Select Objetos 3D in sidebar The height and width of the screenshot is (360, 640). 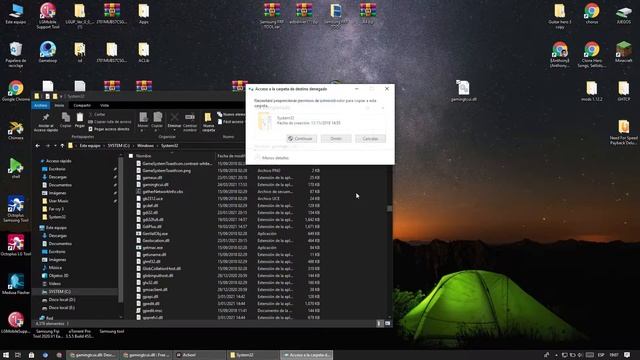(x=58, y=276)
